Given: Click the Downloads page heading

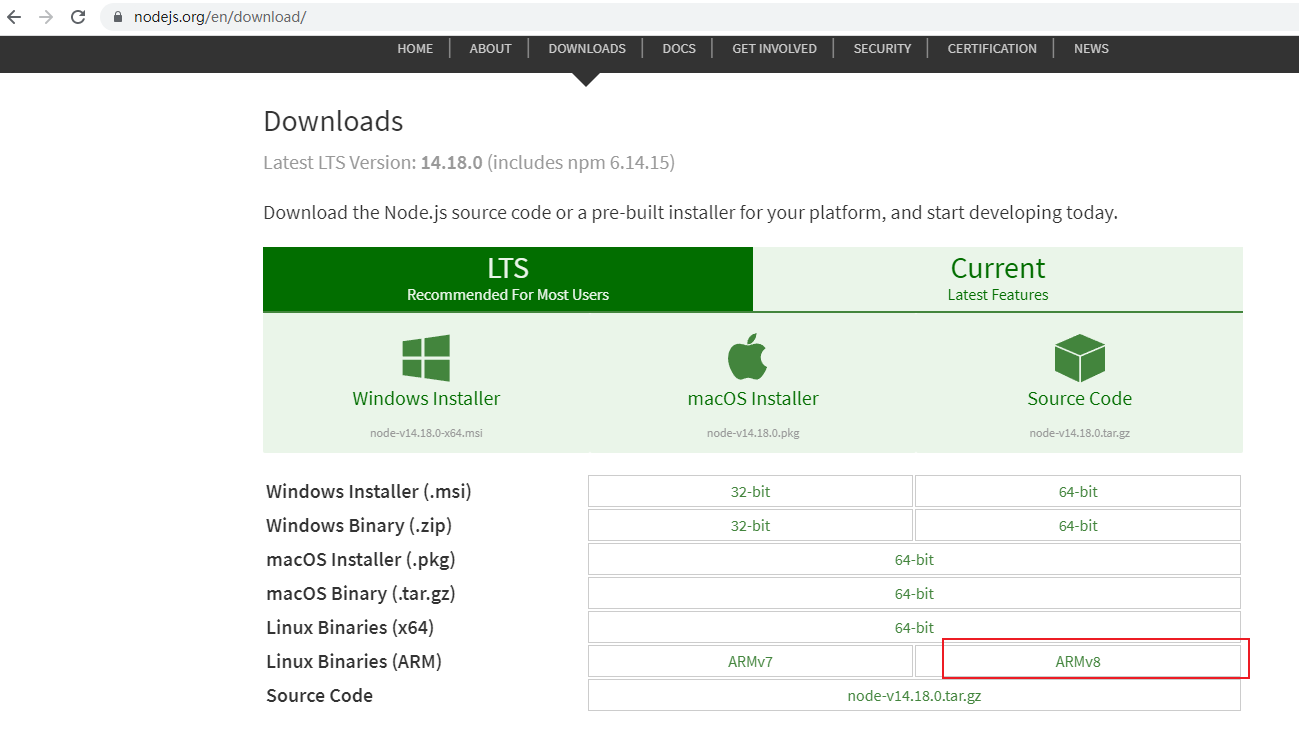Looking at the screenshot, I should (333, 121).
